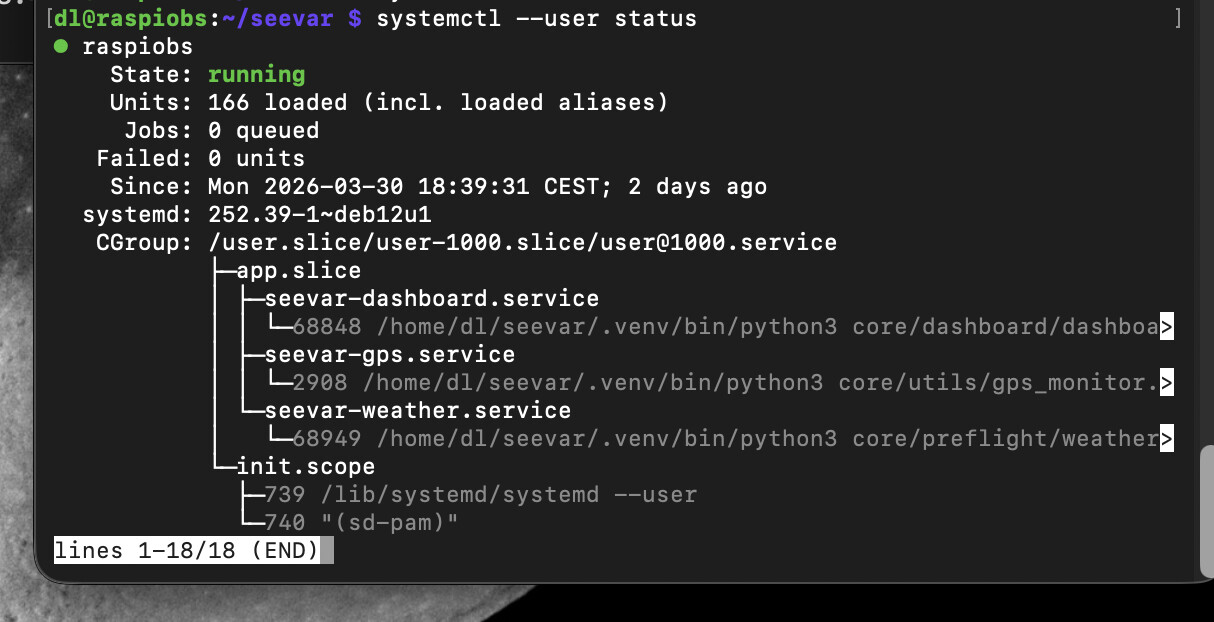
Task: Click the truncation arrow on the weather line
Action: (1165, 439)
